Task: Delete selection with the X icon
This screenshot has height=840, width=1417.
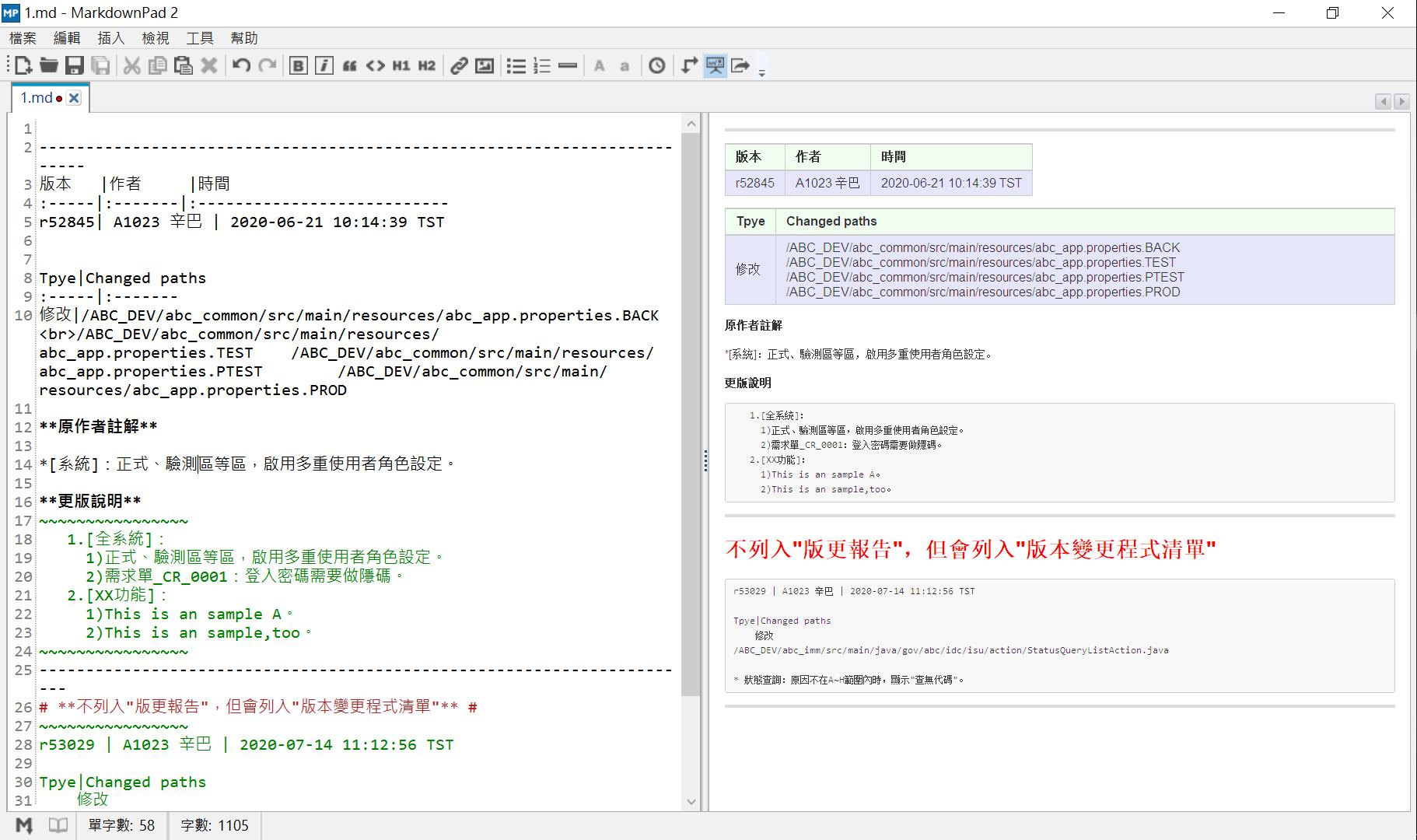Action: [x=209, y=66]
